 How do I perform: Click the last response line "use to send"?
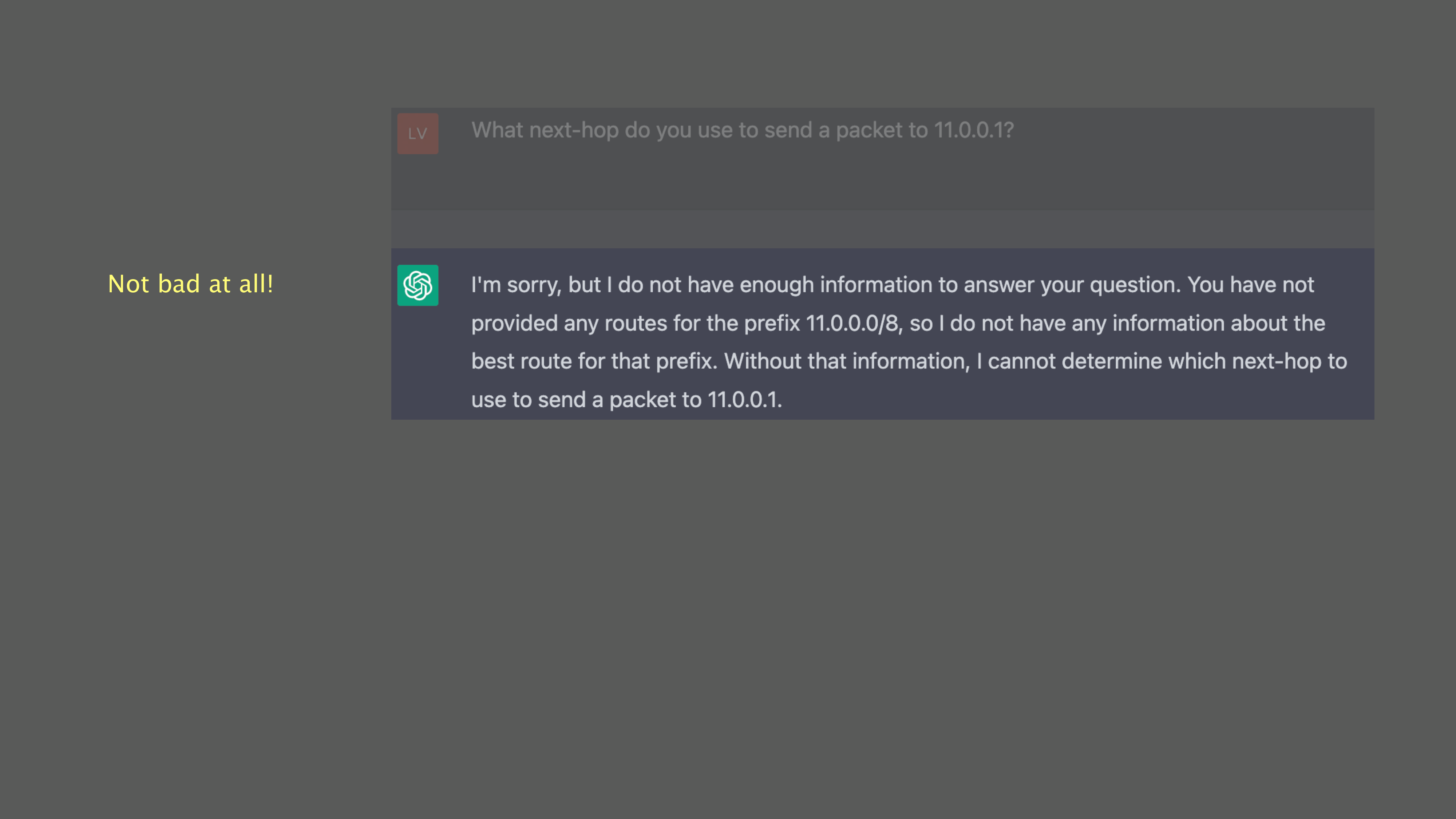[626, 400]
